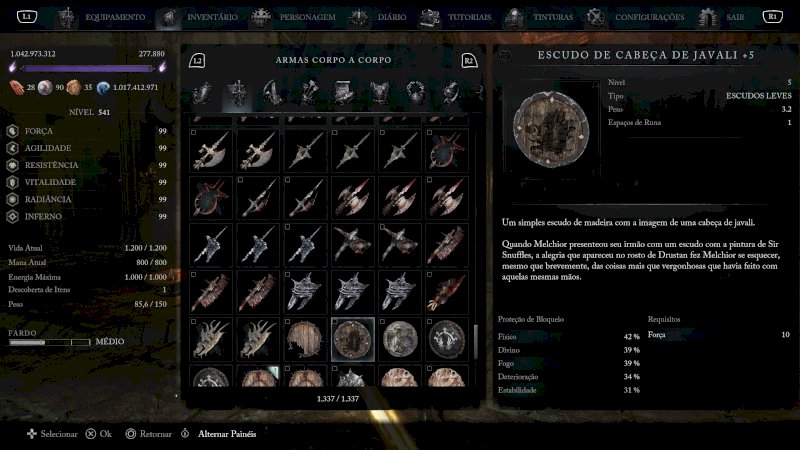Screen dimensions: 800x450
Task: Select the fiery orange blade weapon
Action: coord(447,292)
